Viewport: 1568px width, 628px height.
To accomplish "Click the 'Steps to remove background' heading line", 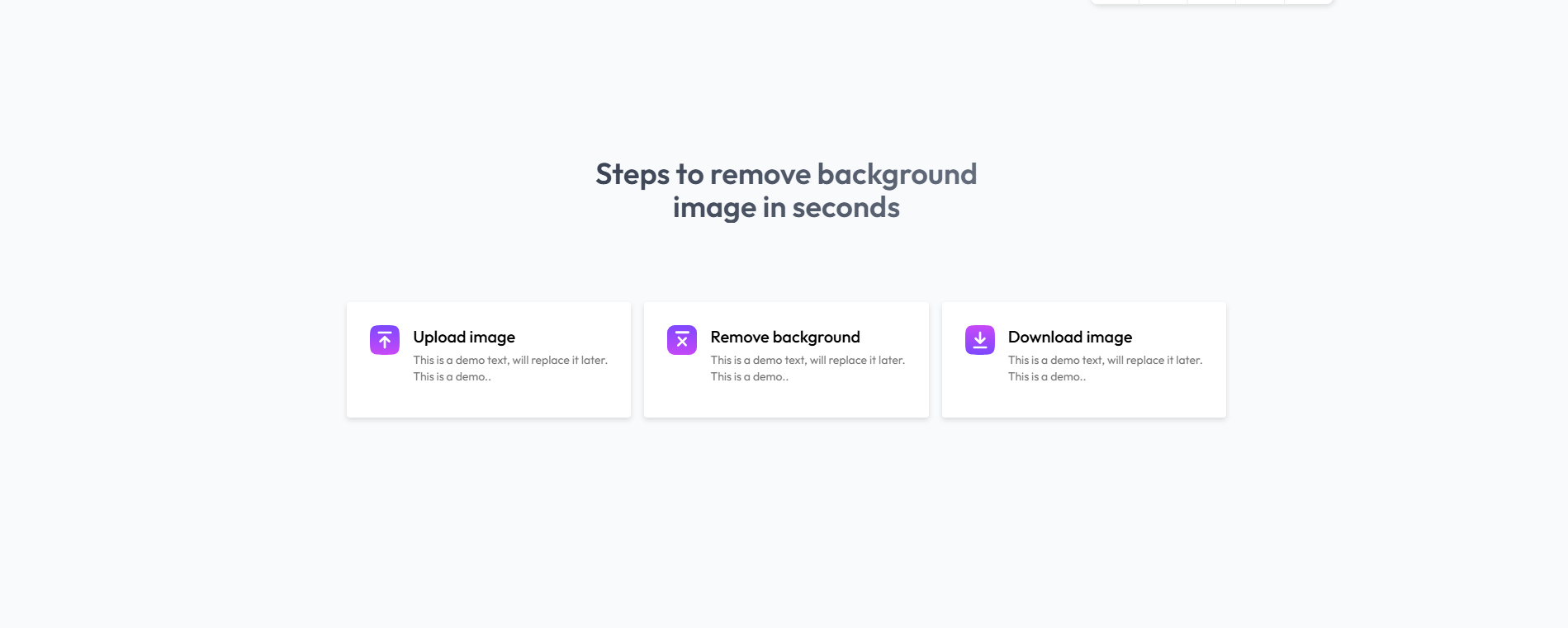I will pos(785,174).
